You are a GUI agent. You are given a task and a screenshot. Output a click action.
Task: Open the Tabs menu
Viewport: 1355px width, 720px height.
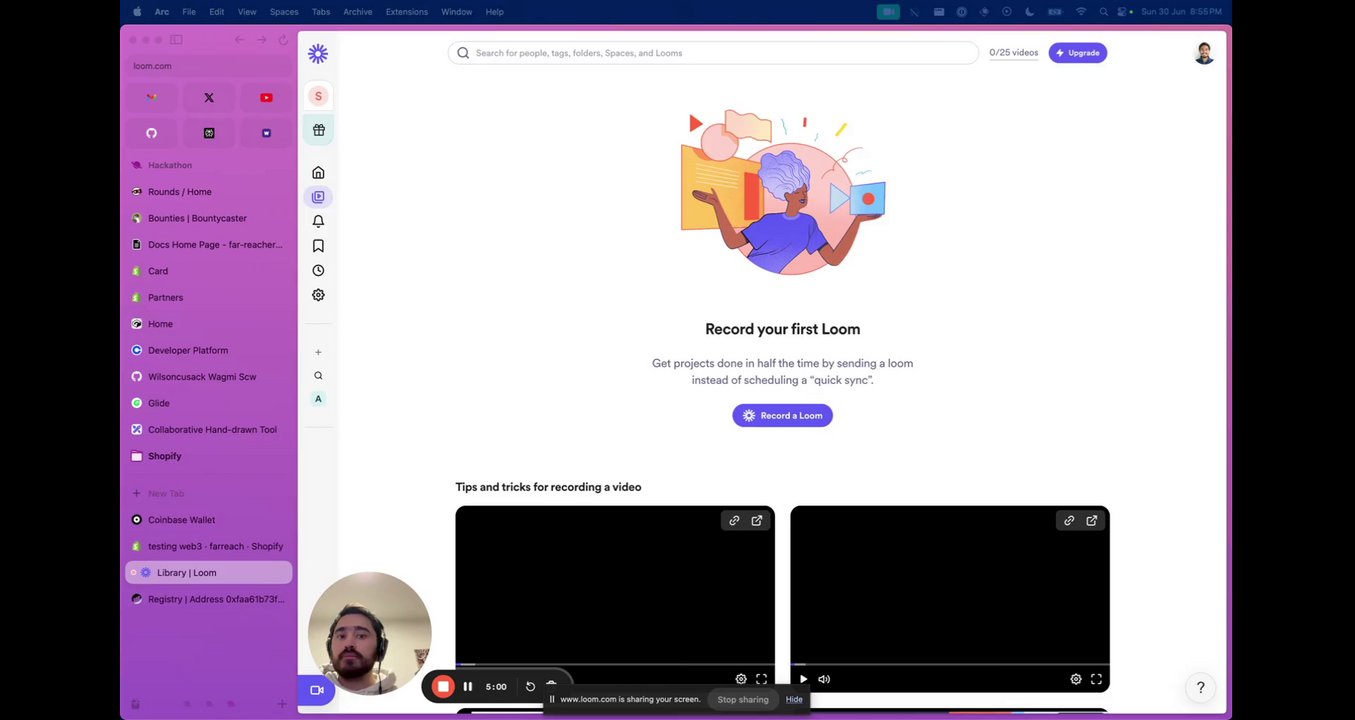coord(321,12)
